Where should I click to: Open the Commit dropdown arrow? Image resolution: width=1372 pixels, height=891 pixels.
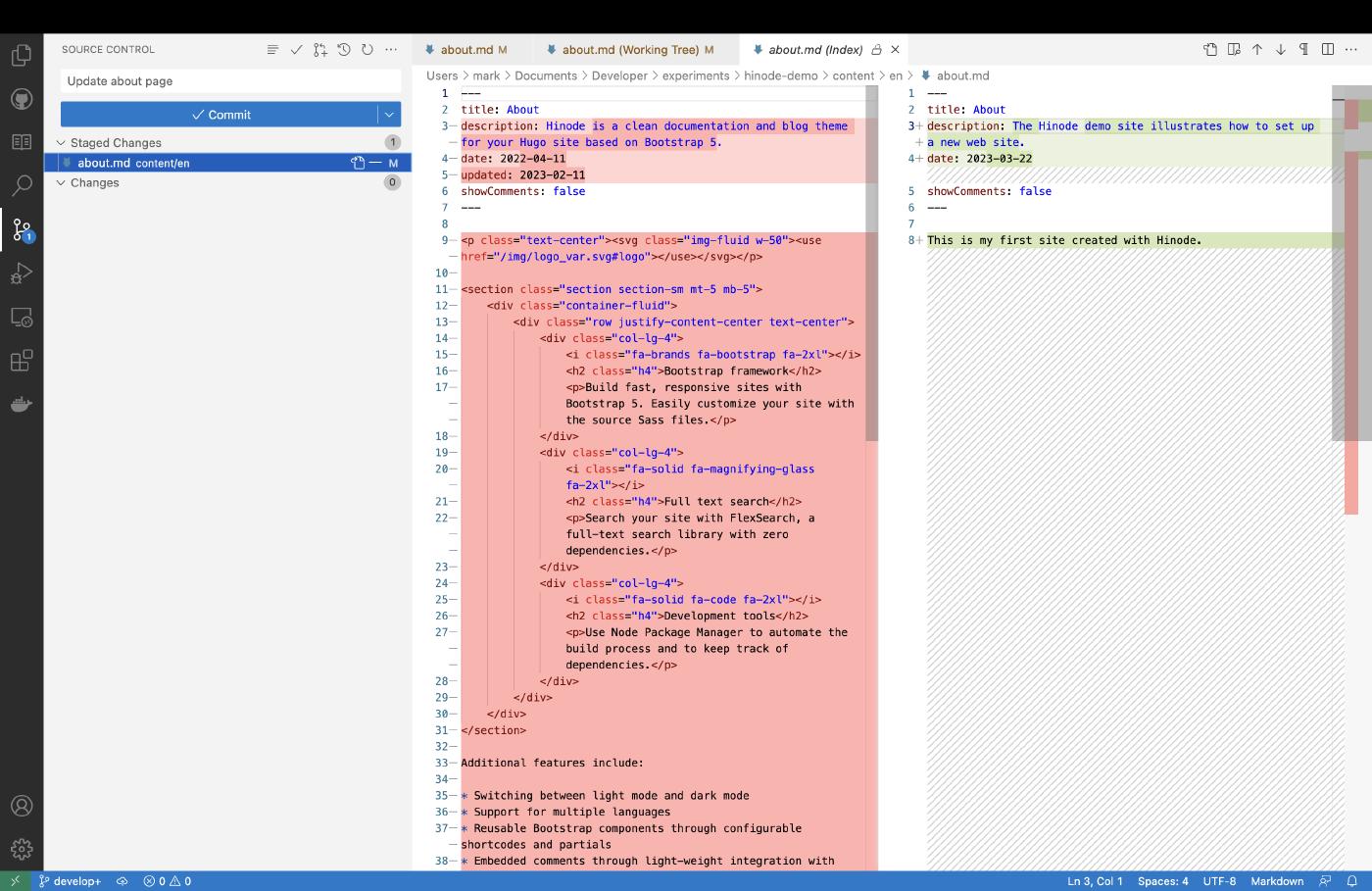pyautogui.click(x=389, y=115)
